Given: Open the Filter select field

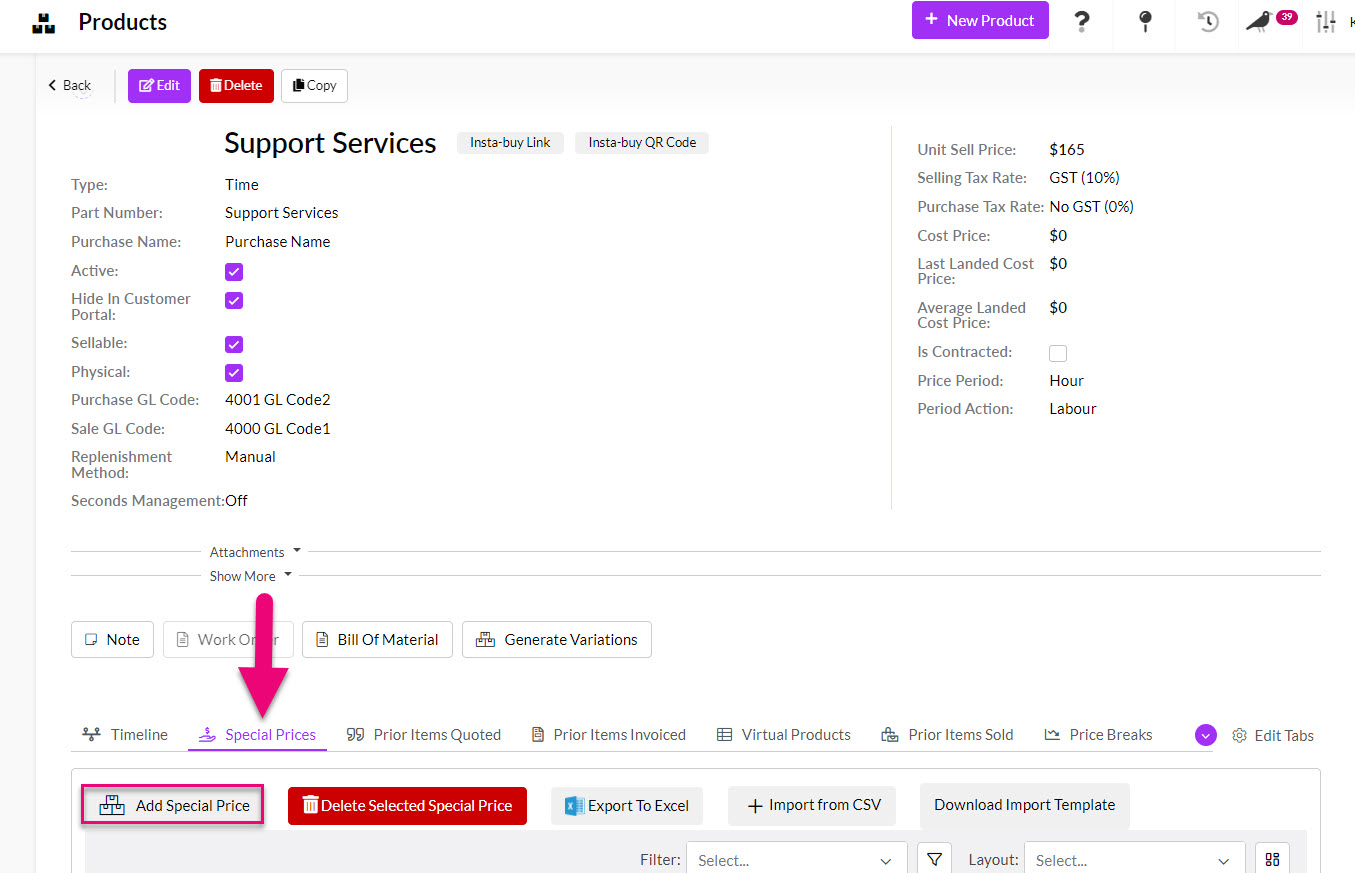Looking at the screenshot, I should [795, 860].
